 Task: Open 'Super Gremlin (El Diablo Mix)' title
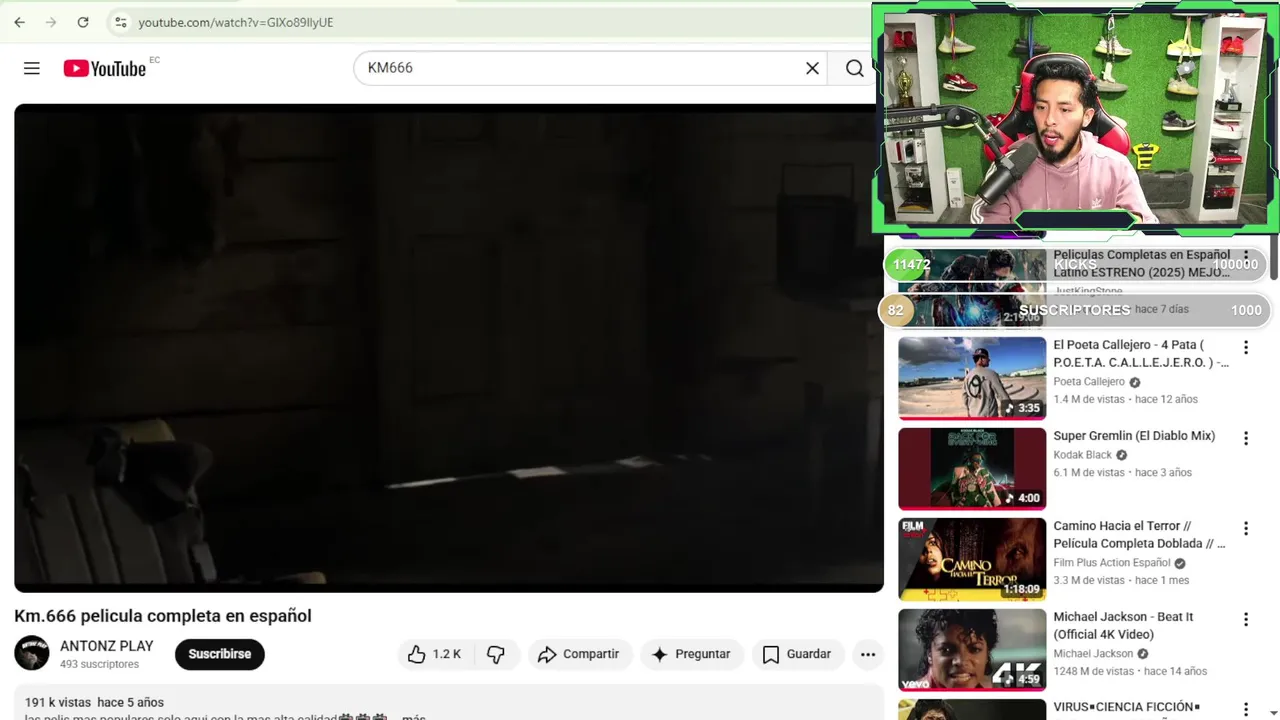pos(1134,436)
